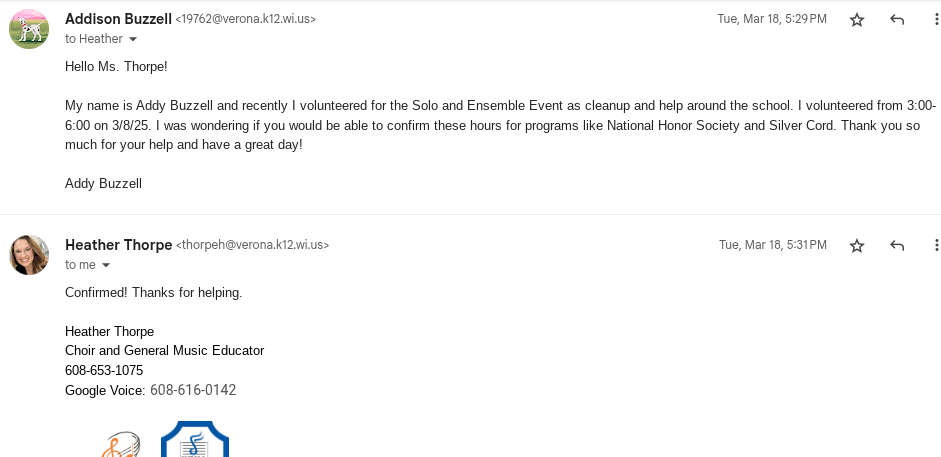Show details dropdown beside 'to me'
The image size is (941, 457).
click(x=106, y=265)
